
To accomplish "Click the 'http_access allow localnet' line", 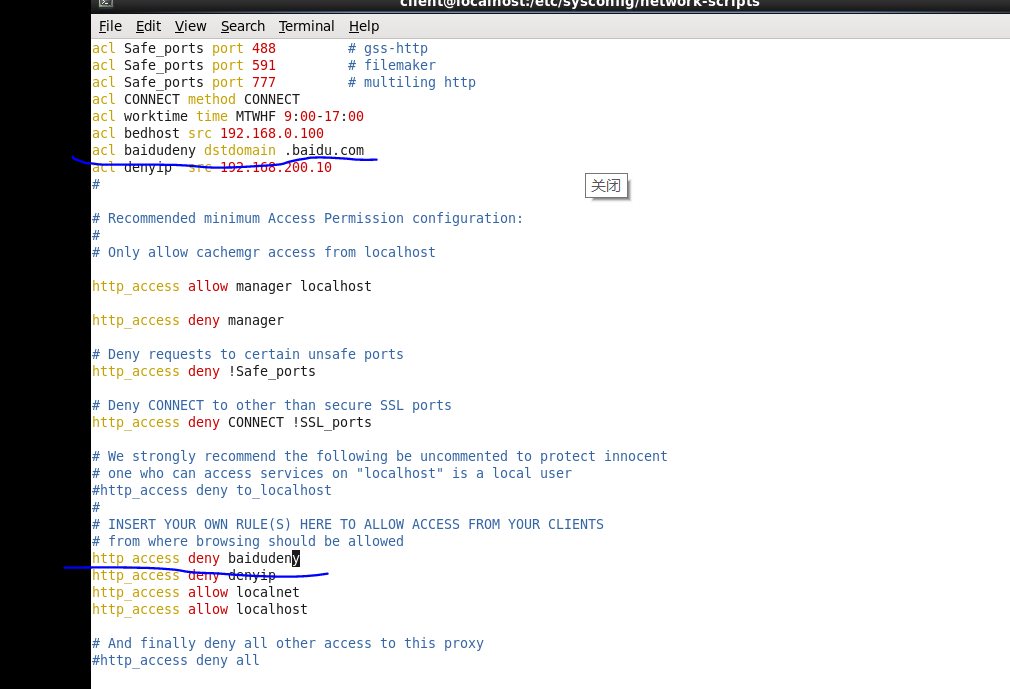I will (196, 592).
